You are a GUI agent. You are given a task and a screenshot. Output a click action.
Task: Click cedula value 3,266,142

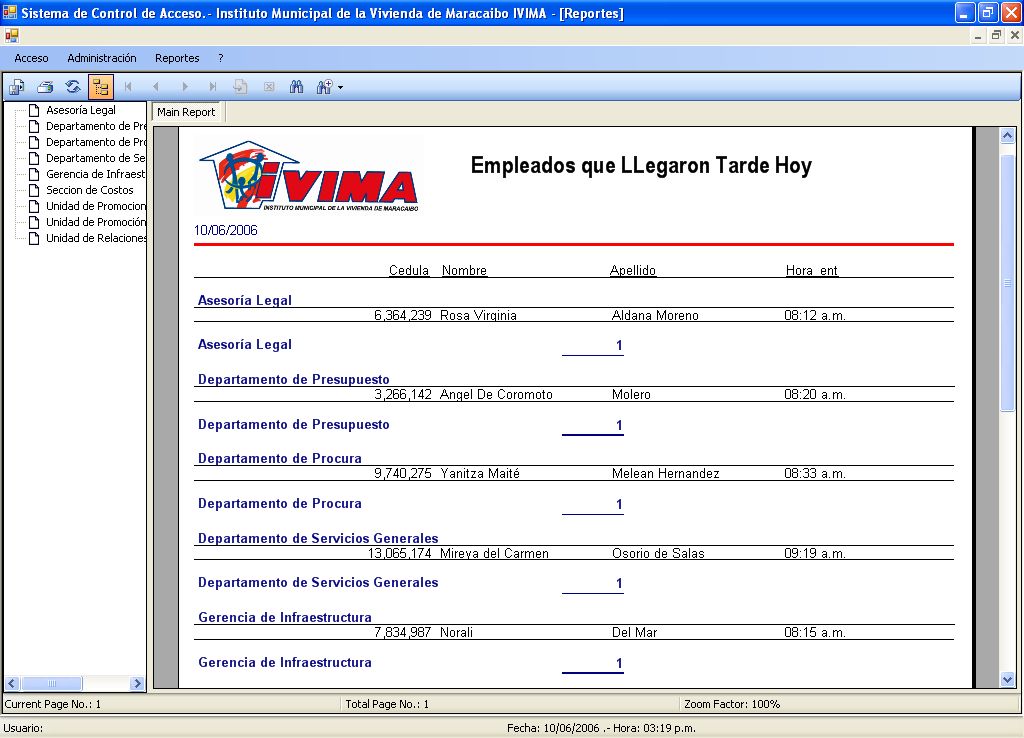click(403, 394)
